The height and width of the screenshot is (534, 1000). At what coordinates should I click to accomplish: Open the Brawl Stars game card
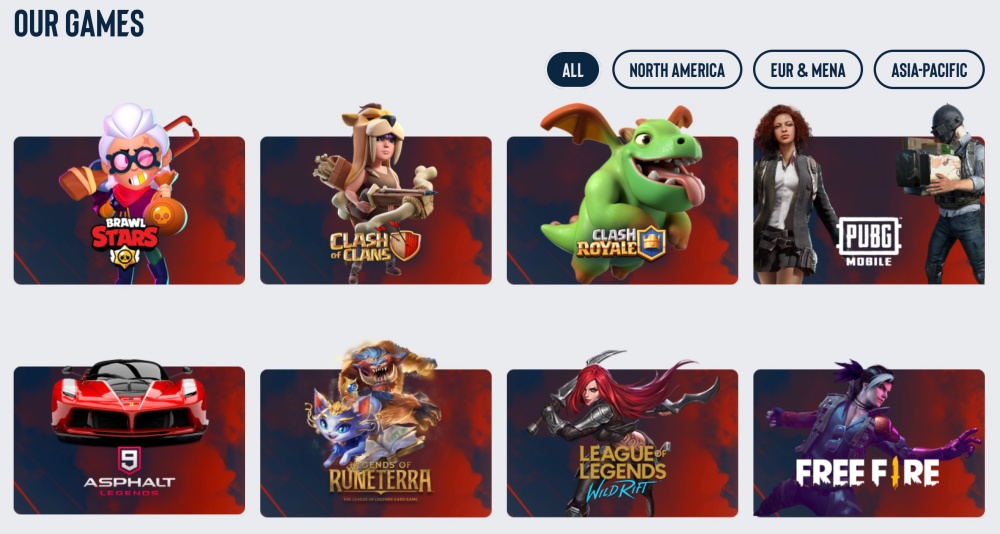click(x=129, y=210)
